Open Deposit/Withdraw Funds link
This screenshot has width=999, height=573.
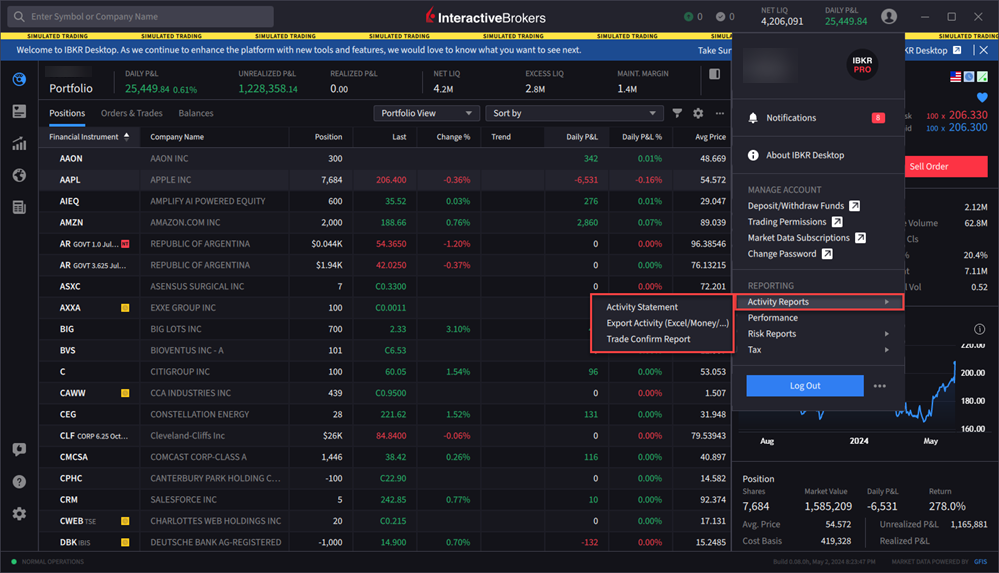(x=803, y=206)
